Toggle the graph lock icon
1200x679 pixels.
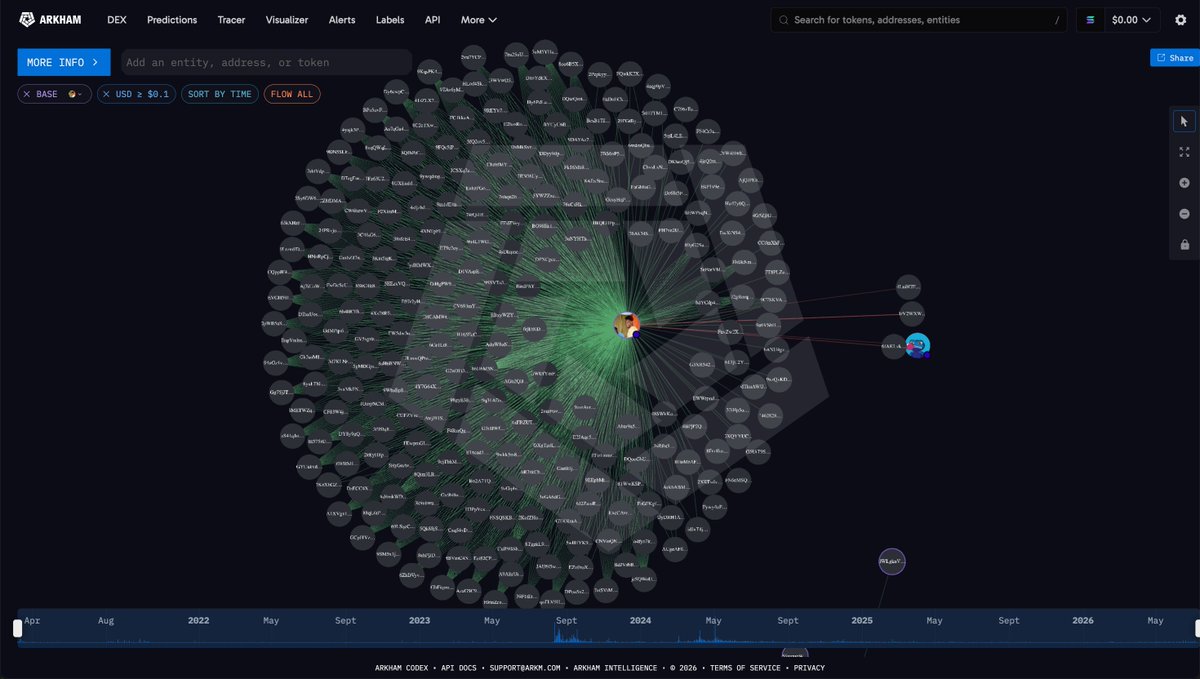[1184, 245]
